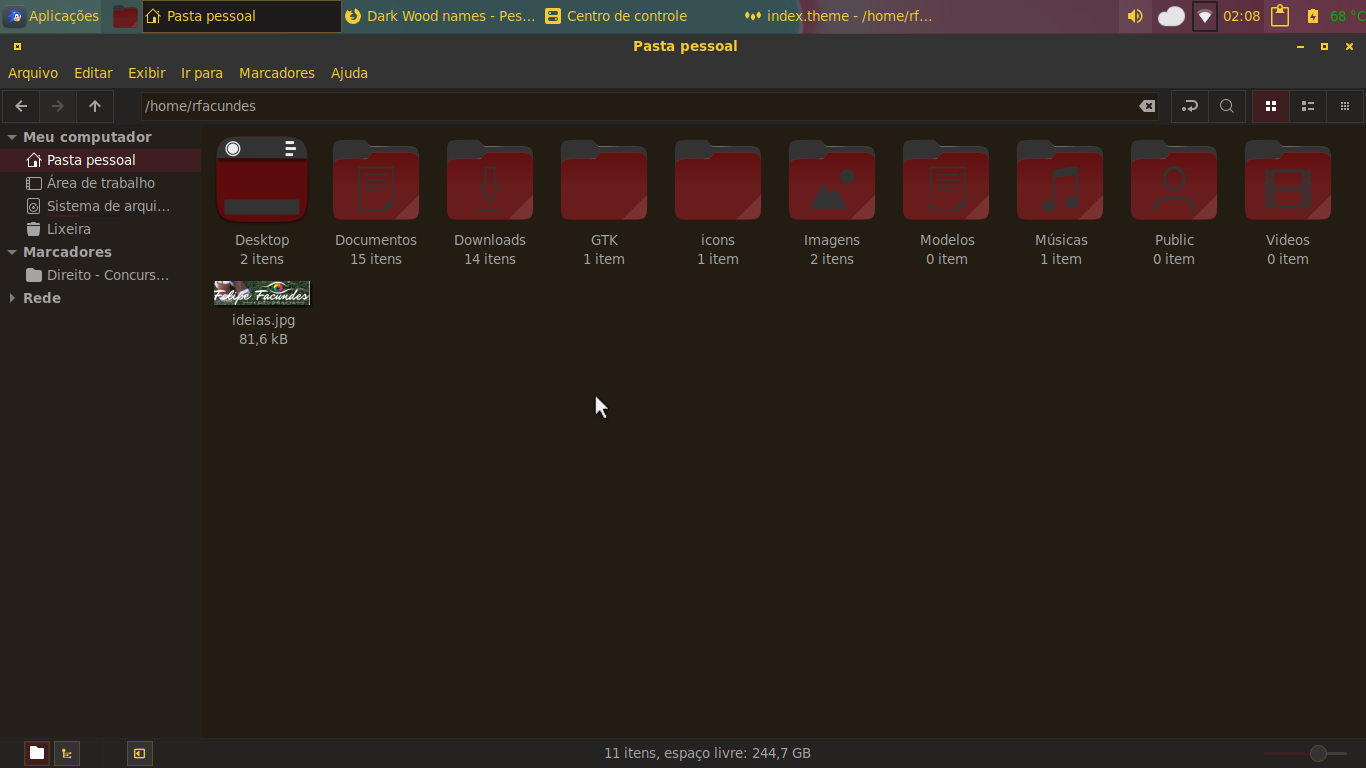Viewport: 1366px width, 768px height.
Task: Select the Desktop folder icon
Action: coord(262,180)
